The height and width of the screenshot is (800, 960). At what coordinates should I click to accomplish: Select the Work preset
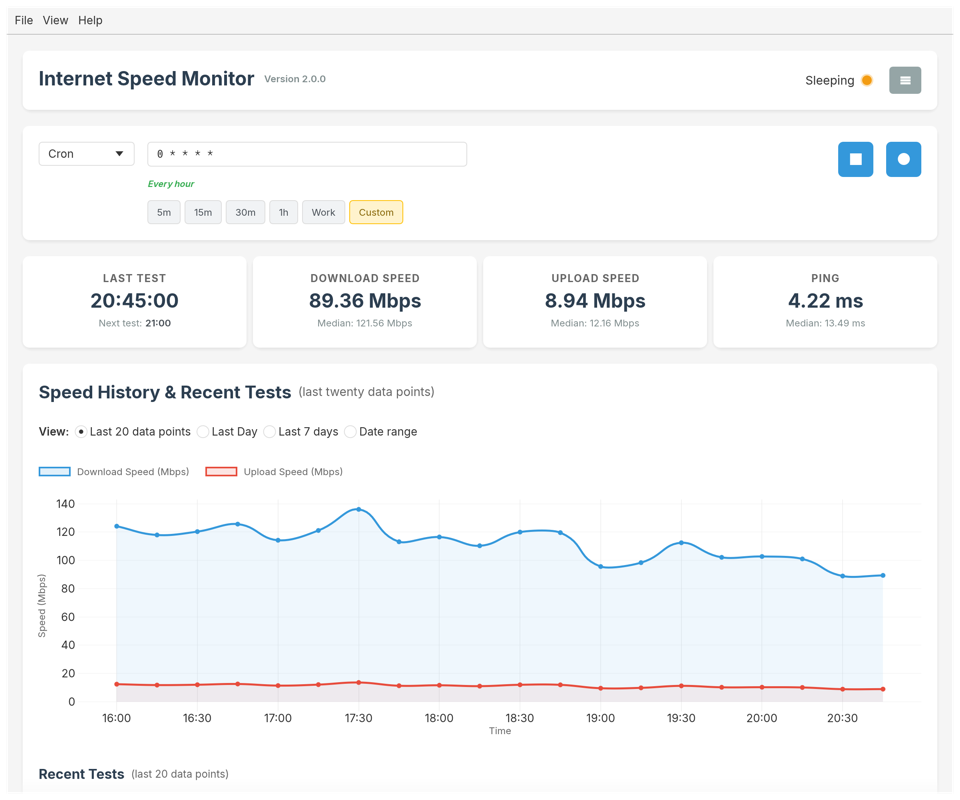[323, 212]
